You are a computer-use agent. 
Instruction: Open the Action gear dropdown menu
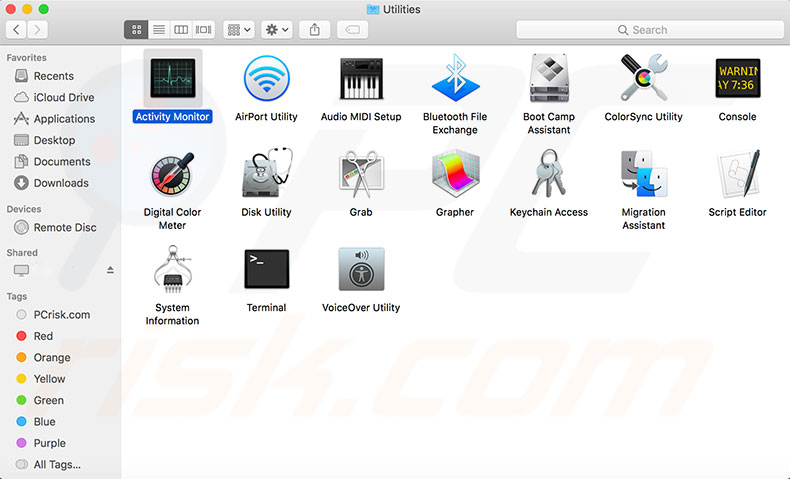pos(277,30)
